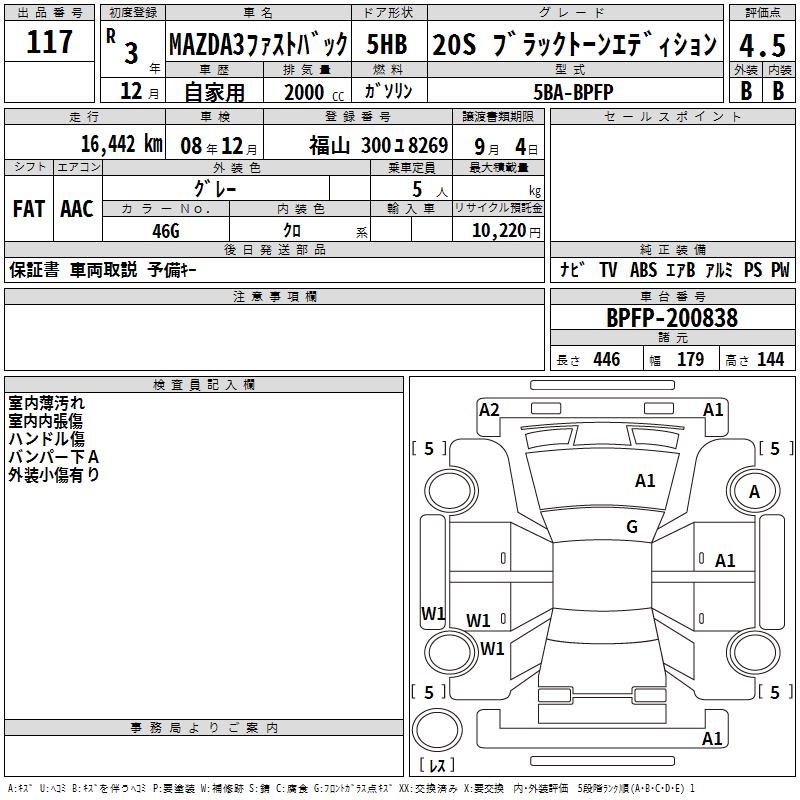This screenshot has width=800, height=800.
Task: Select the inspection date 08年12月
Action: pyautogui.click(x=219, y=146)
